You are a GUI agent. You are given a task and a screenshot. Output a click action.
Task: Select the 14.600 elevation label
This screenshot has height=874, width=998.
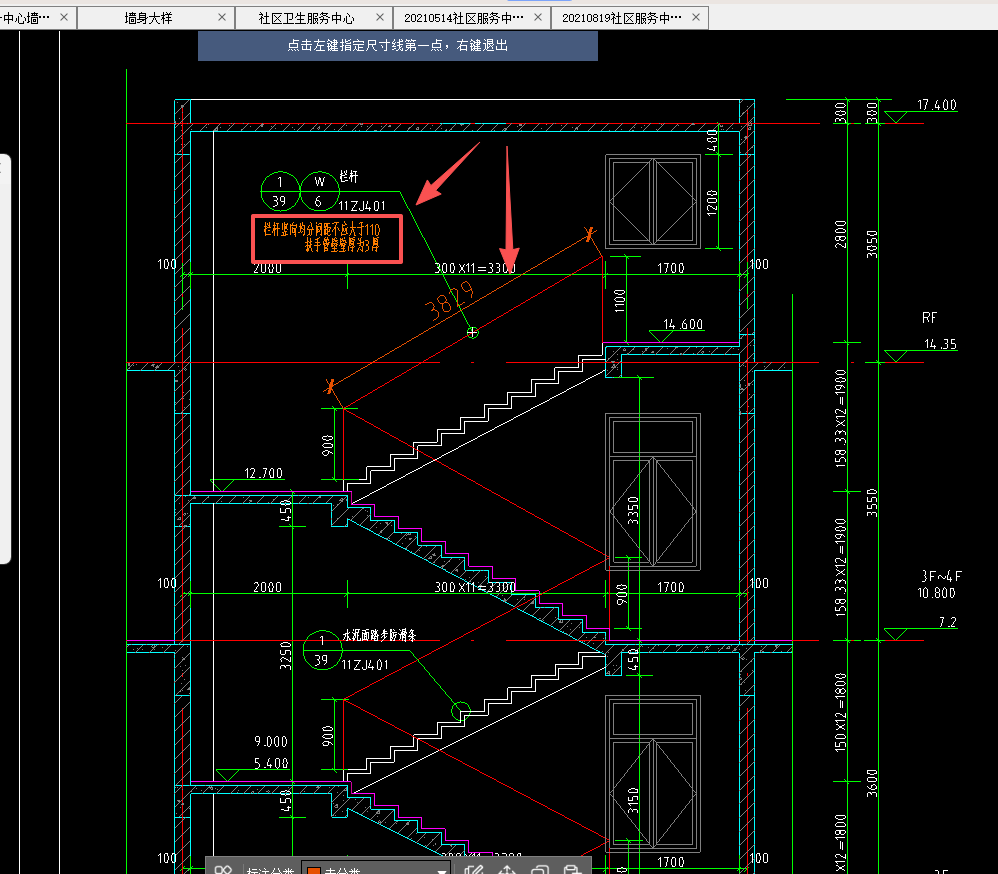click(683, 324)
